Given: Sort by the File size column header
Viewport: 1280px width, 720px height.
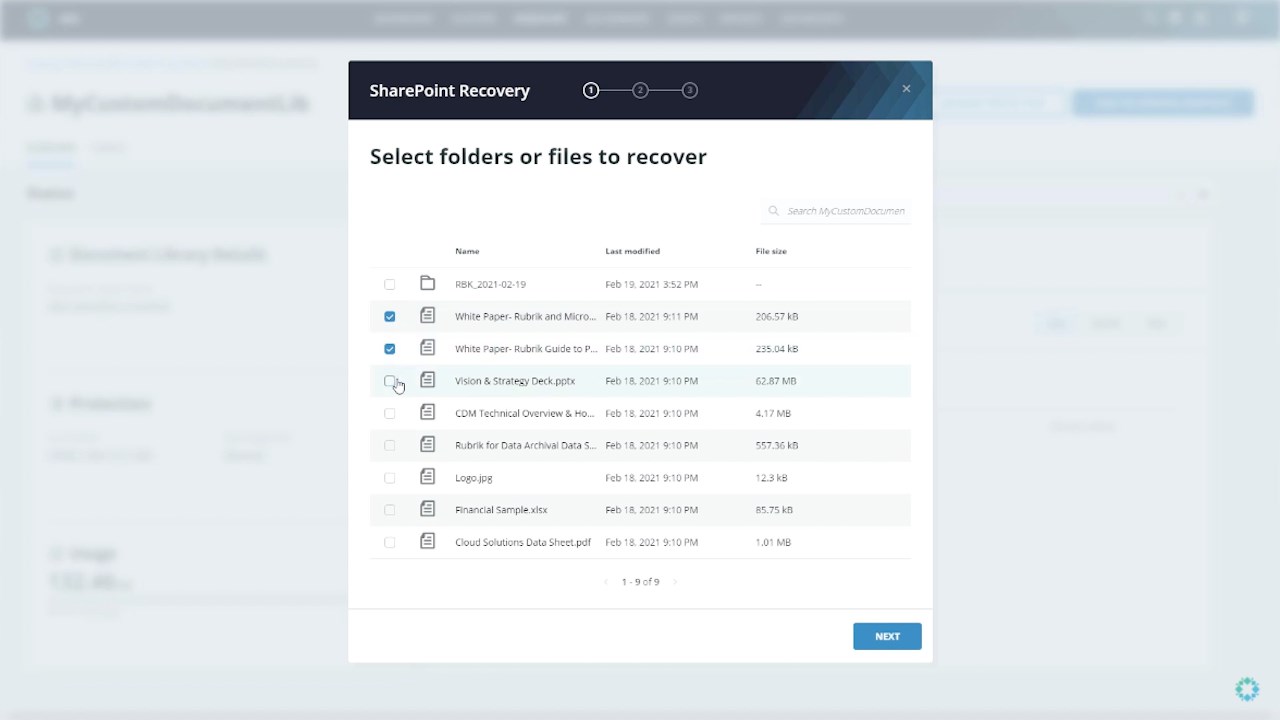Looking at the screenshot, I should 771,251.
